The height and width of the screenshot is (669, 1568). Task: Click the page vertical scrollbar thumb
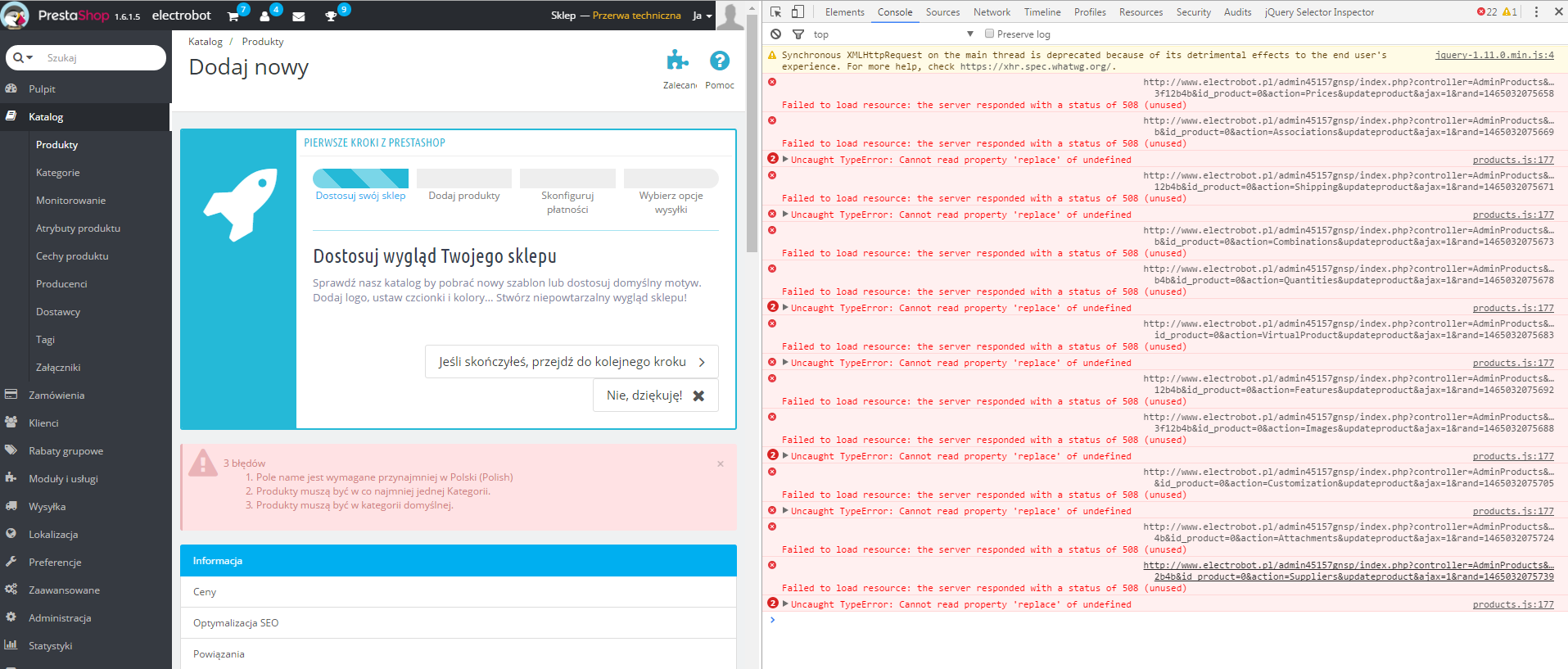[752, 135]
